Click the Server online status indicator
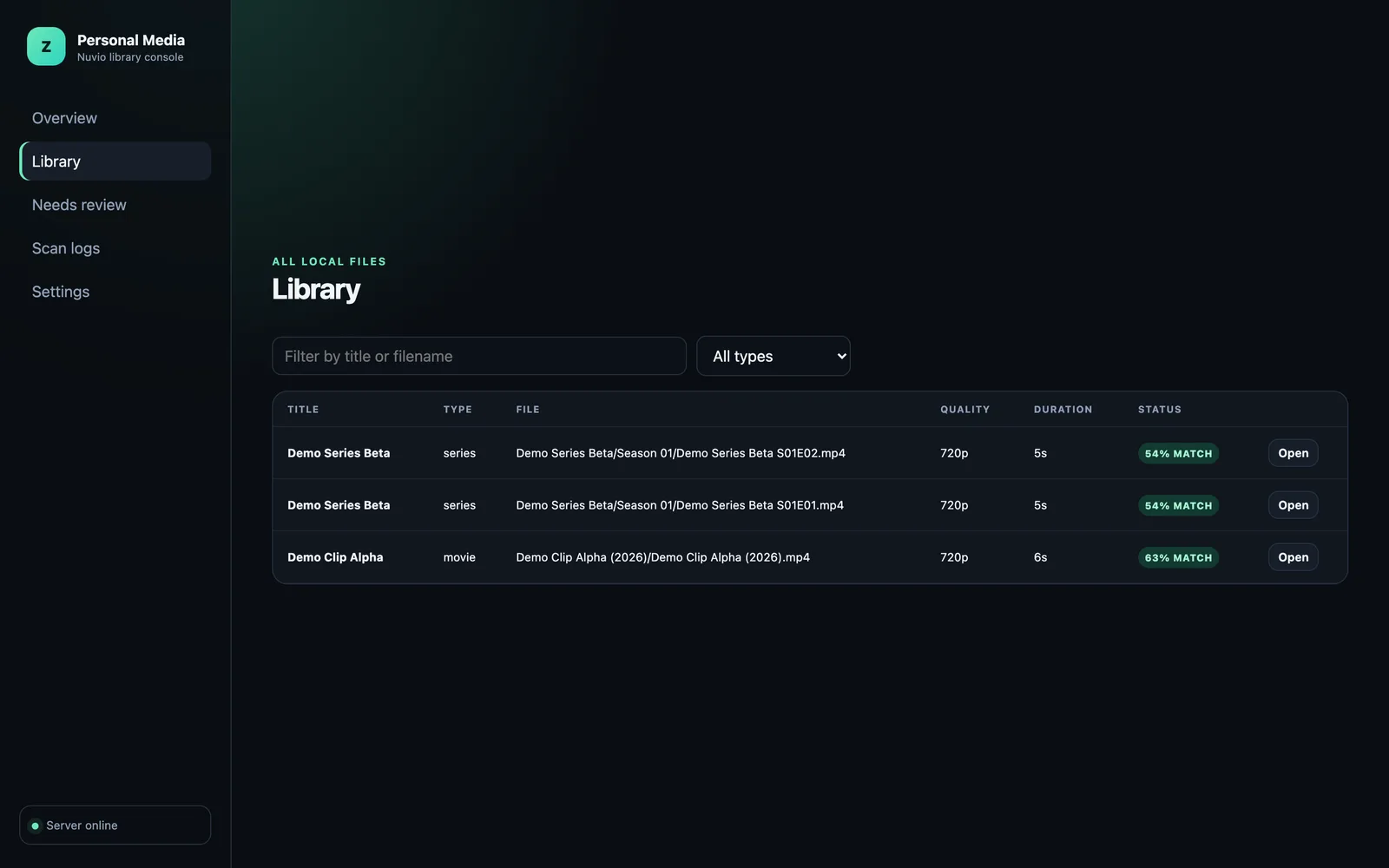Image resolution: width=1389 pixels, height=868 pixels. (115, 825)
